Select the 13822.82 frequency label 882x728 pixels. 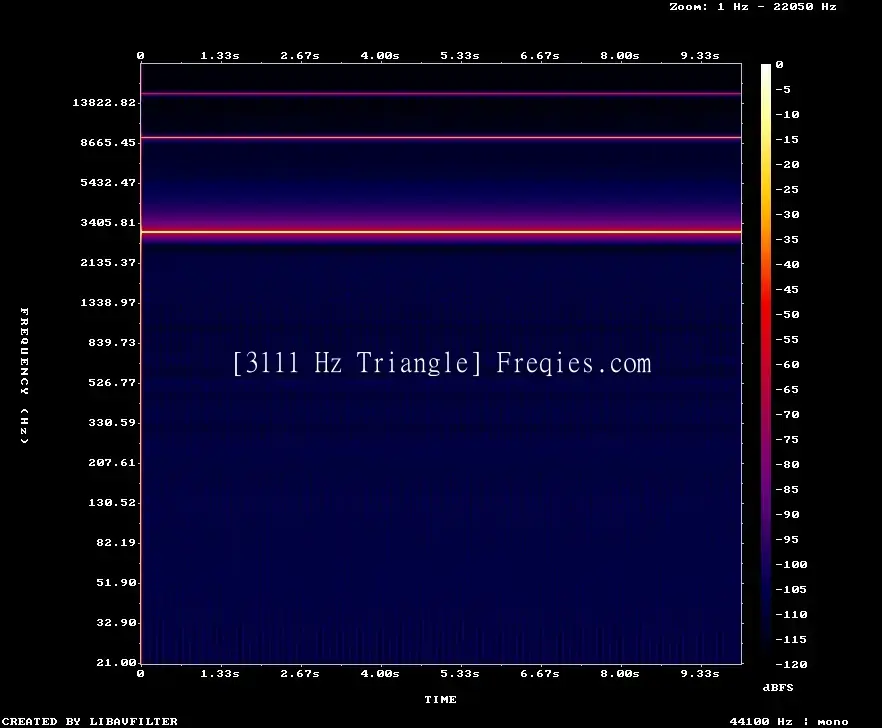pos(104,102)
